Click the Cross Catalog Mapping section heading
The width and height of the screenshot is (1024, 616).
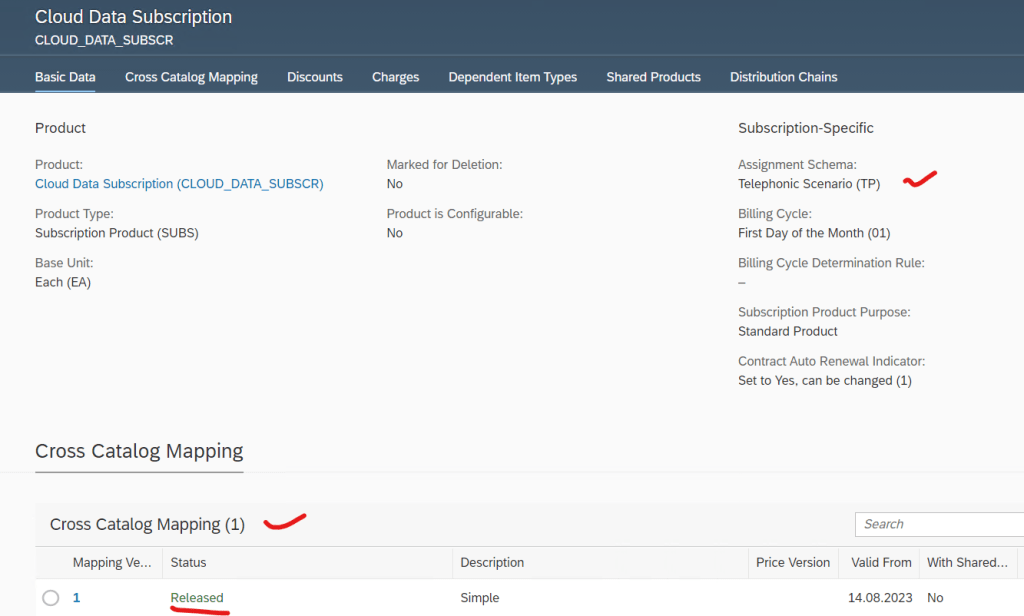[139, 451]
